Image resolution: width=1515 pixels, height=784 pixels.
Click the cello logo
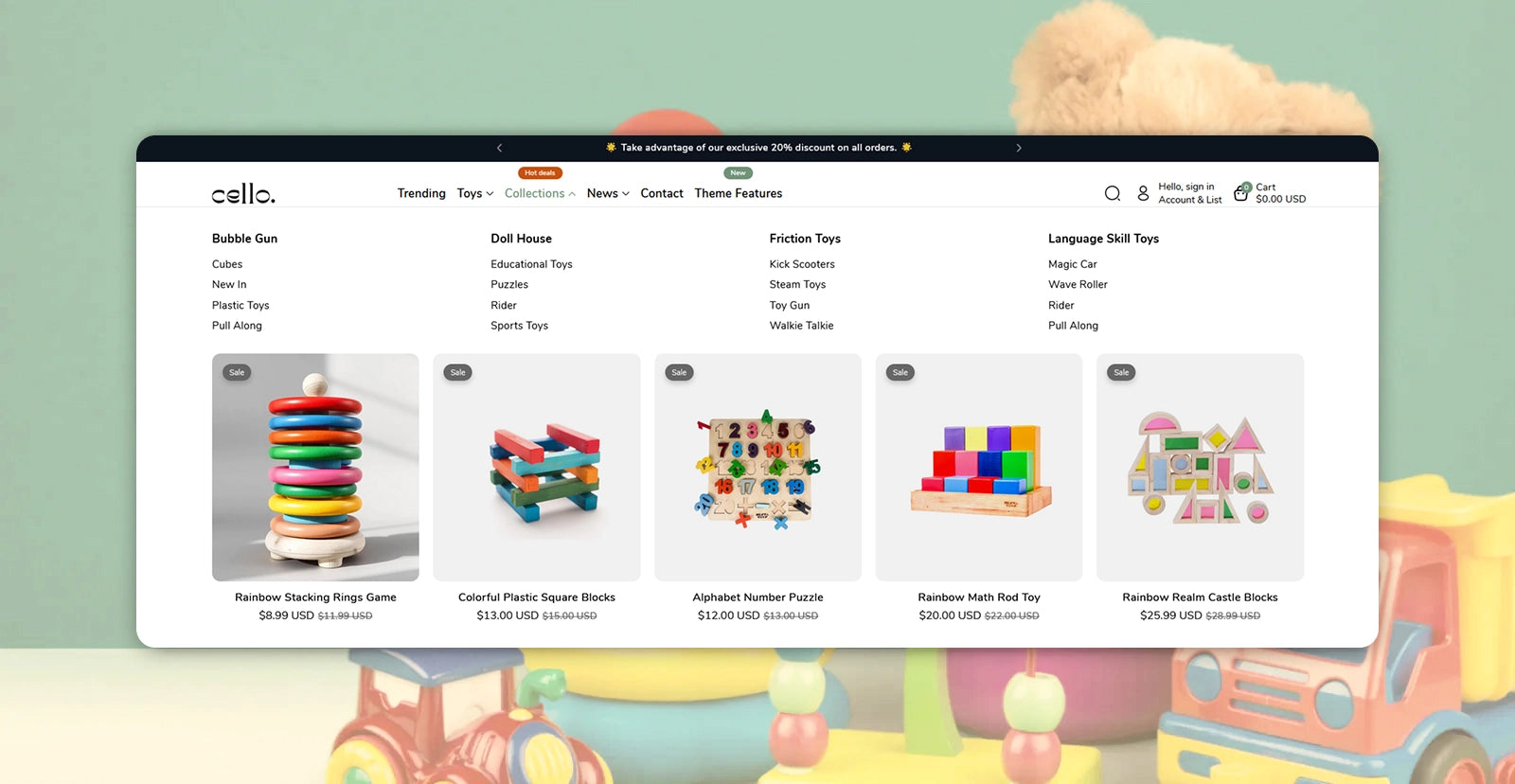tap(243, 193)
